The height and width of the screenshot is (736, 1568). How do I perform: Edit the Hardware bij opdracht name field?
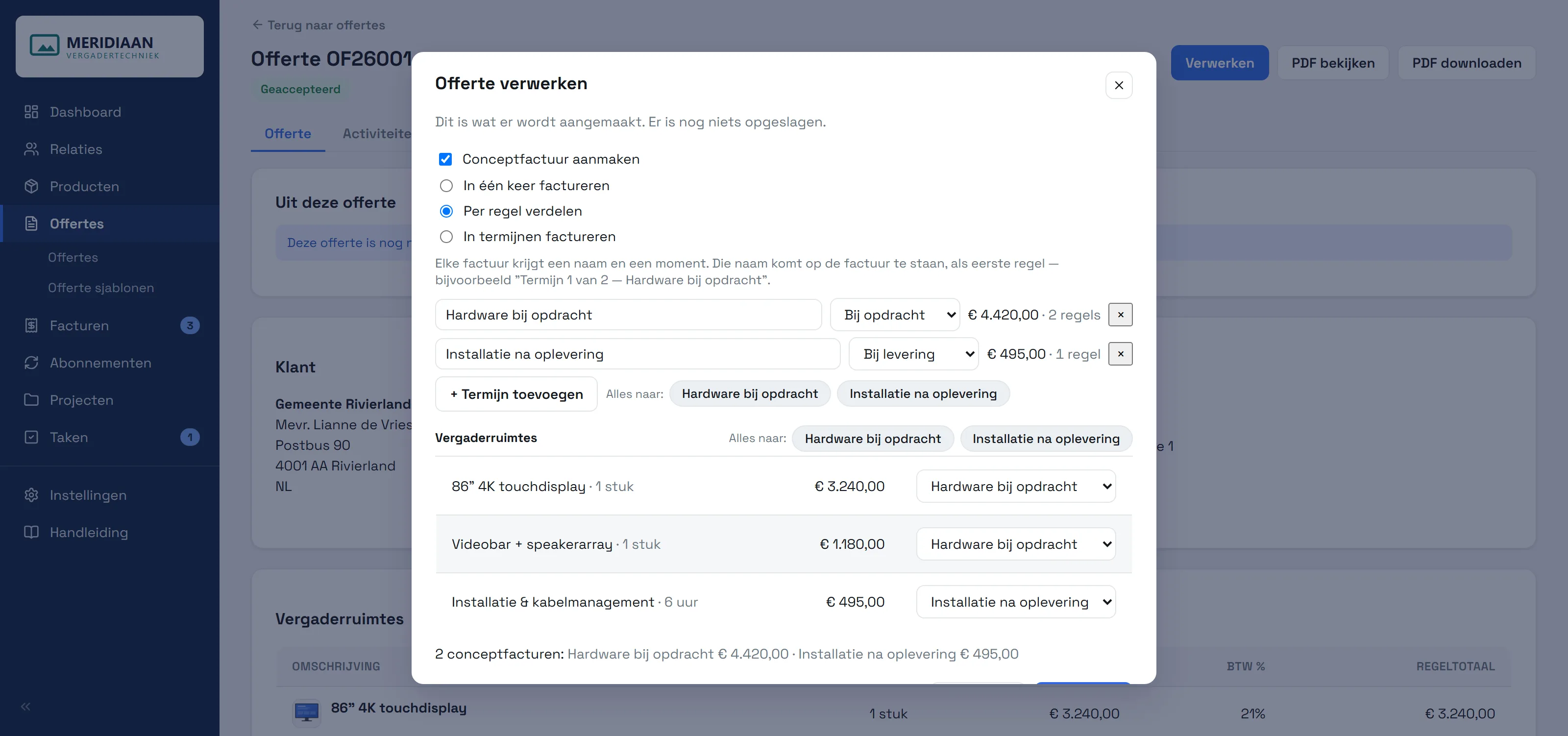coord(628,315)
